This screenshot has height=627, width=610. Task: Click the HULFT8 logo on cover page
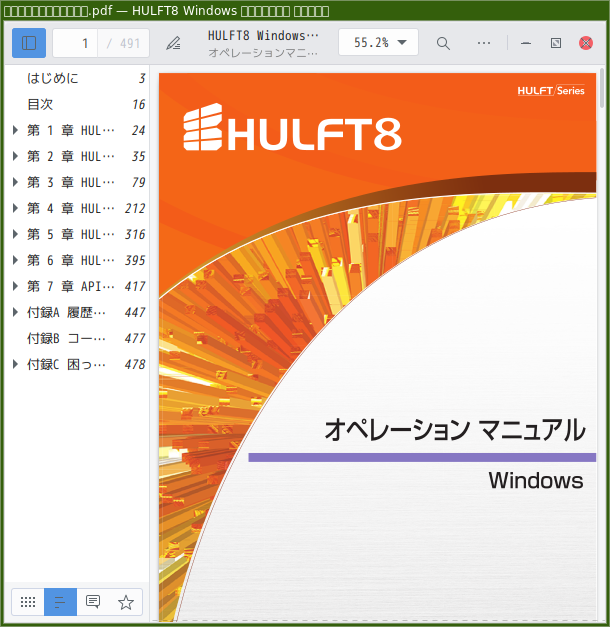pyautogui.click(x=292, y=128)
